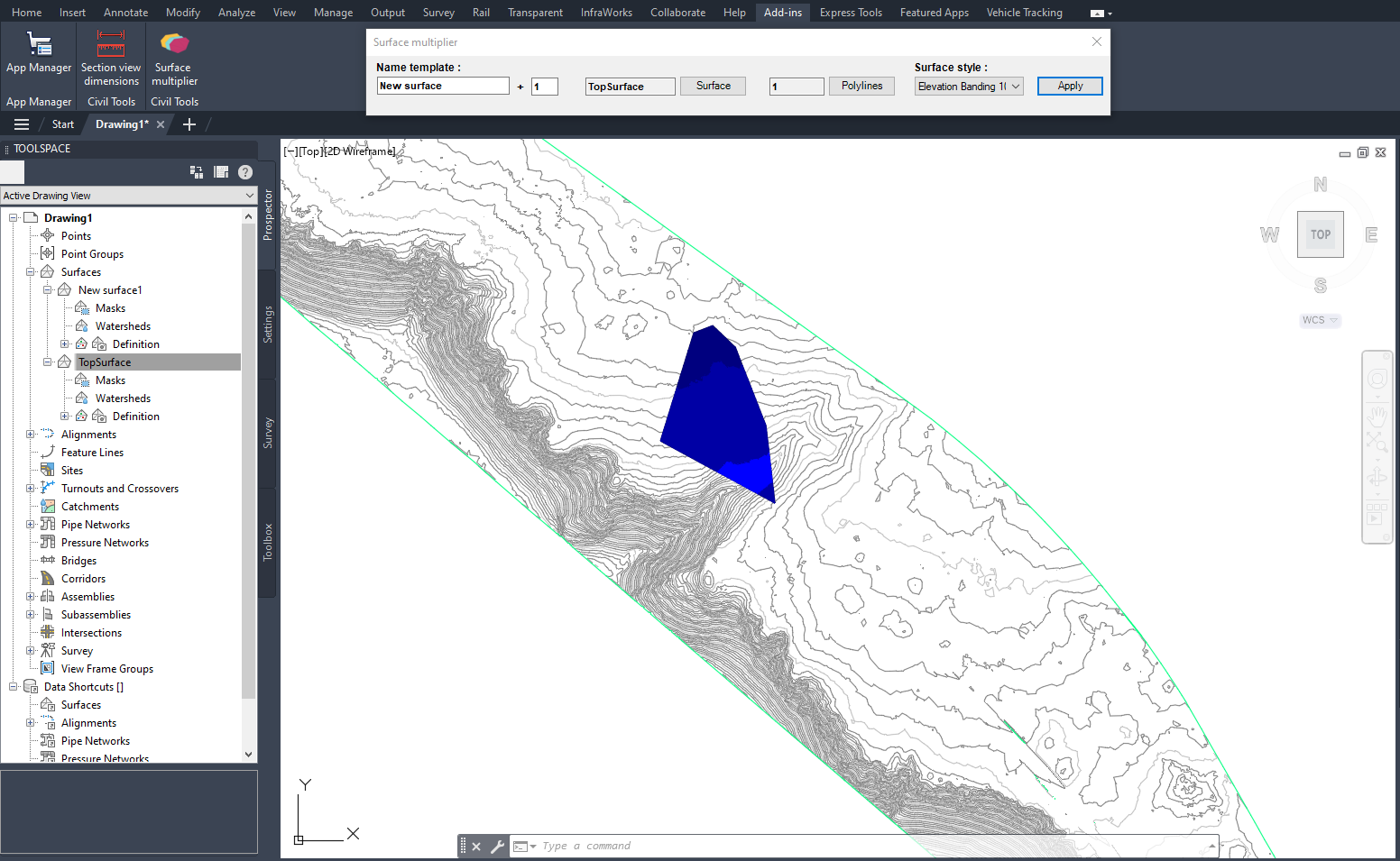Activate the Orbit tool
Viewport: 1400px width, 861px height.
(1377, 476)
